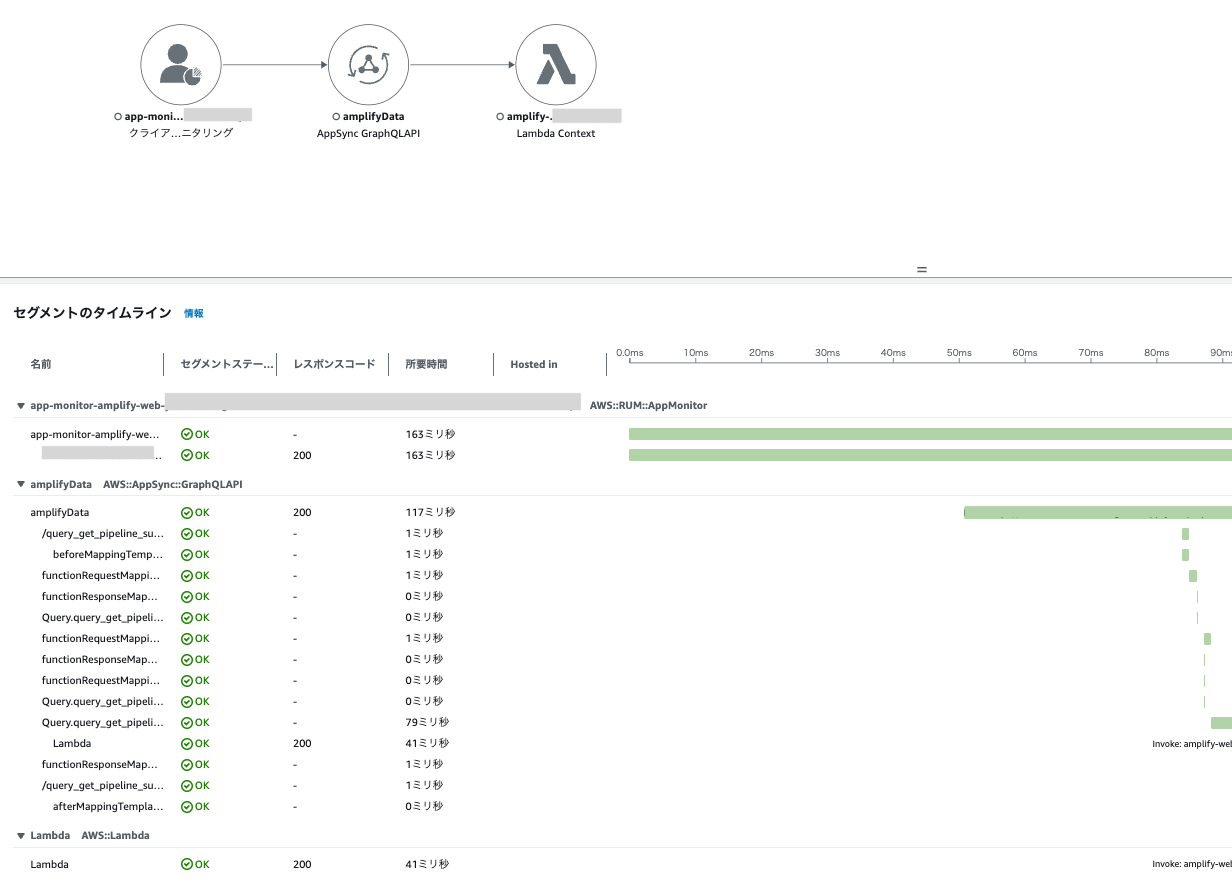This screenshot has width=1232, height=891.
Task: Click the 40ms timeline axis label
Action: [x=893, y=353]
